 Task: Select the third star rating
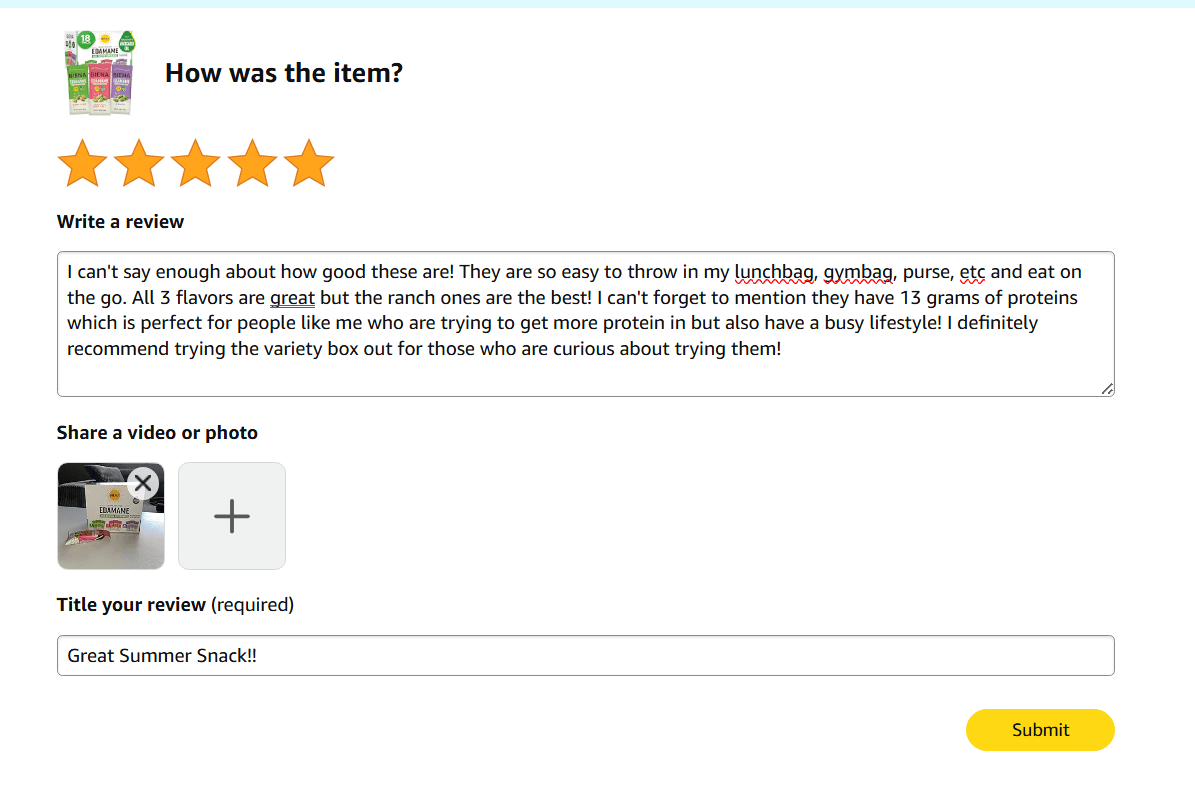(x=195, y=164)
